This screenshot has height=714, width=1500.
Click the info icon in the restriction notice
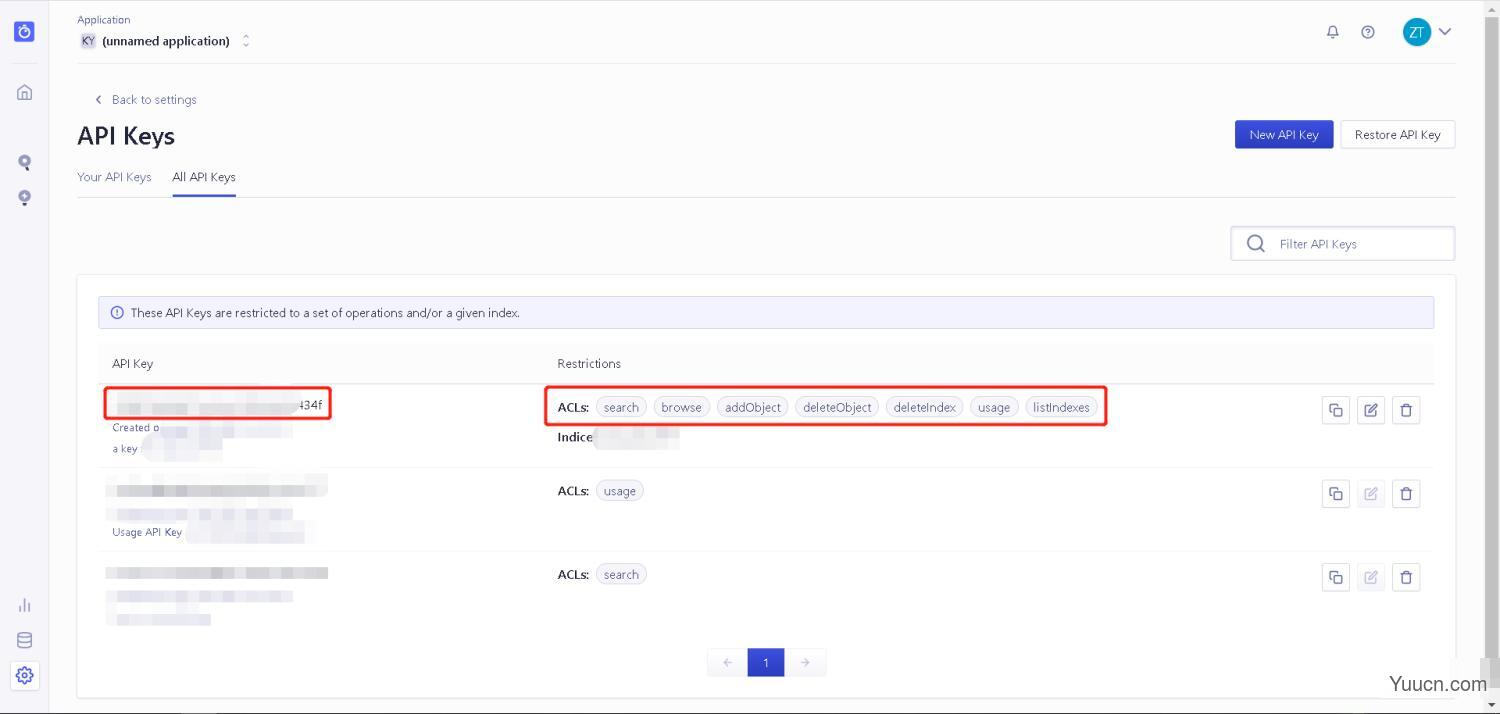[117, 313]
